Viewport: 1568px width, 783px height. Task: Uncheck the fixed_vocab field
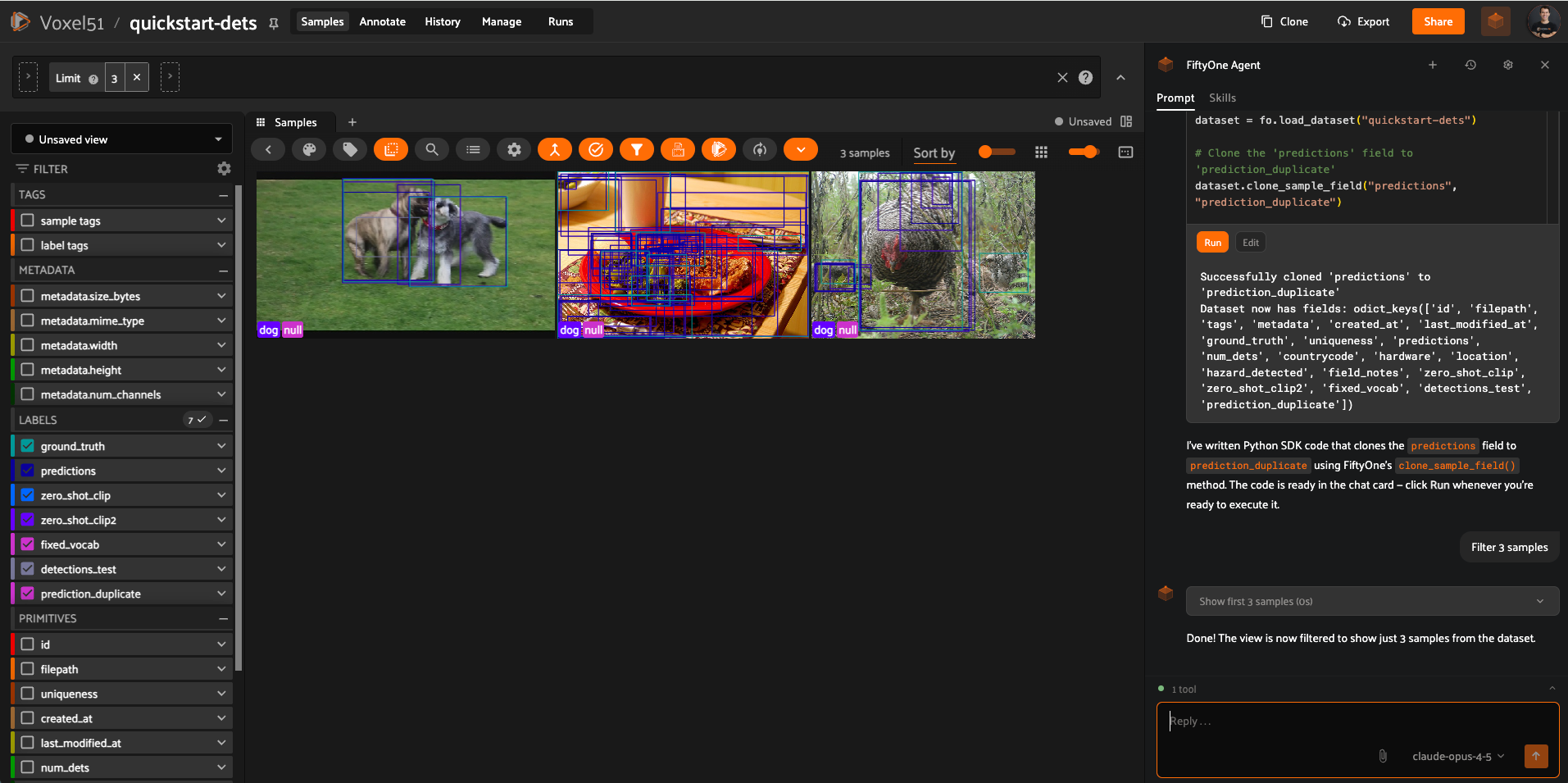[x=28, y=544]
